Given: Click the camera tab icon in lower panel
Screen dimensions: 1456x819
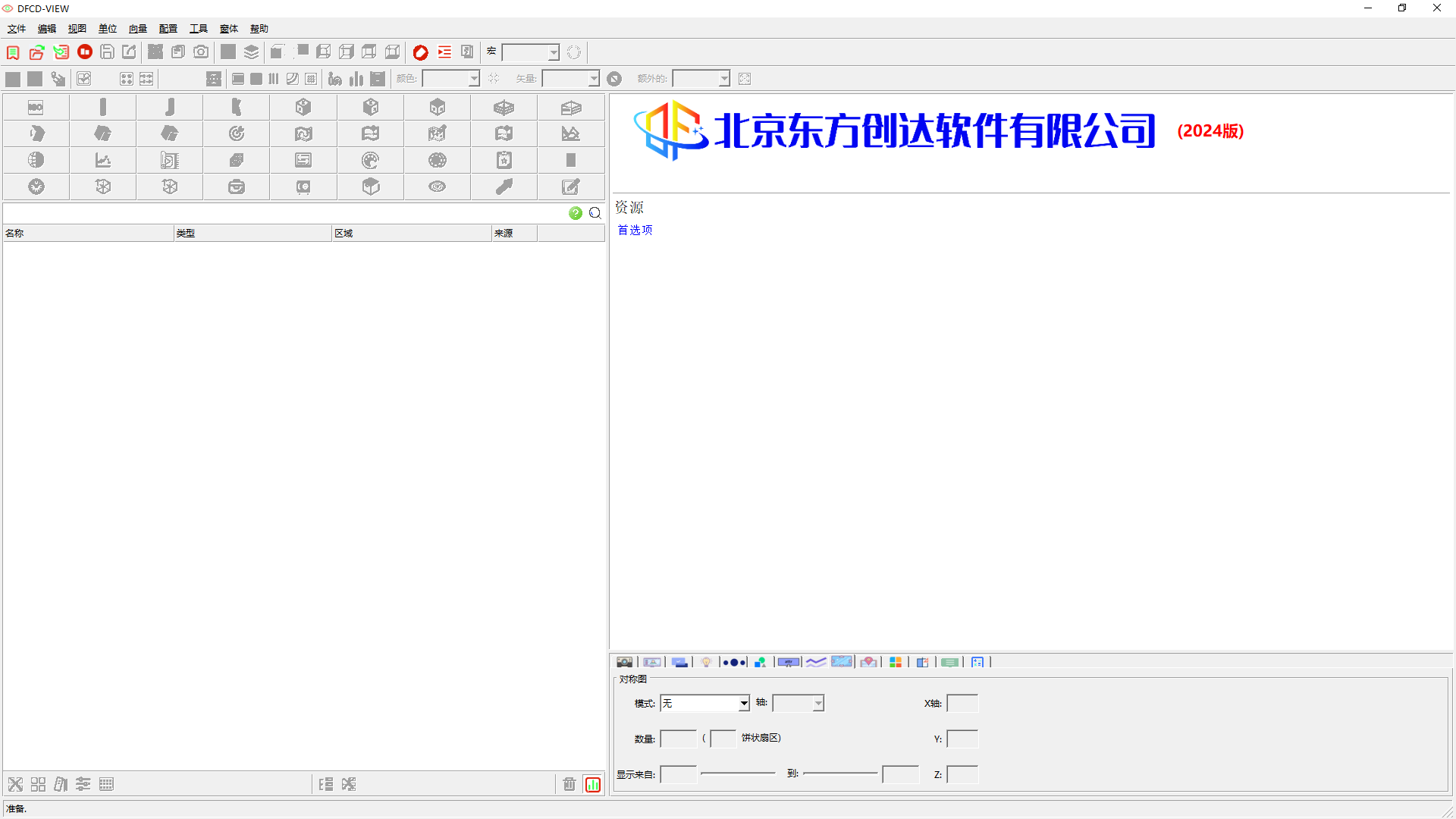Looking at the screenshot, I should 624,662.
